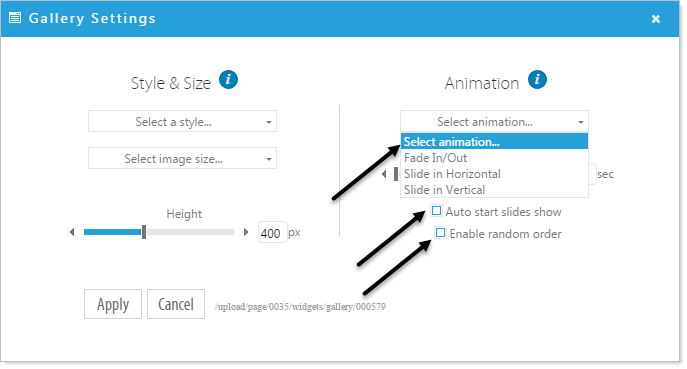The image size is (687, 369).
Task: Click the Animation info icon
Action: [x=537, y=80]
